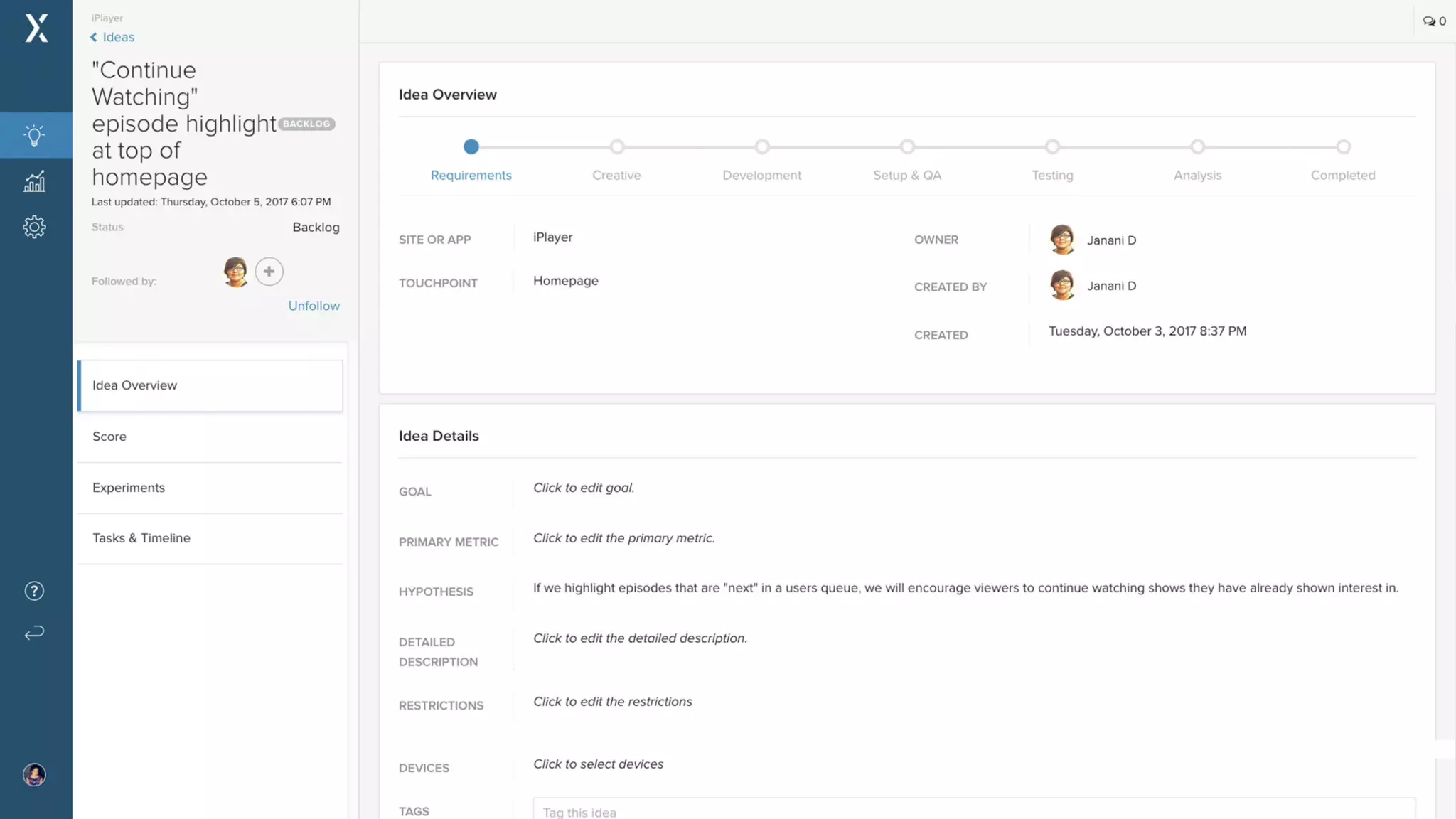Unfollow this idea
The image size is (1456, 819).
314,306
